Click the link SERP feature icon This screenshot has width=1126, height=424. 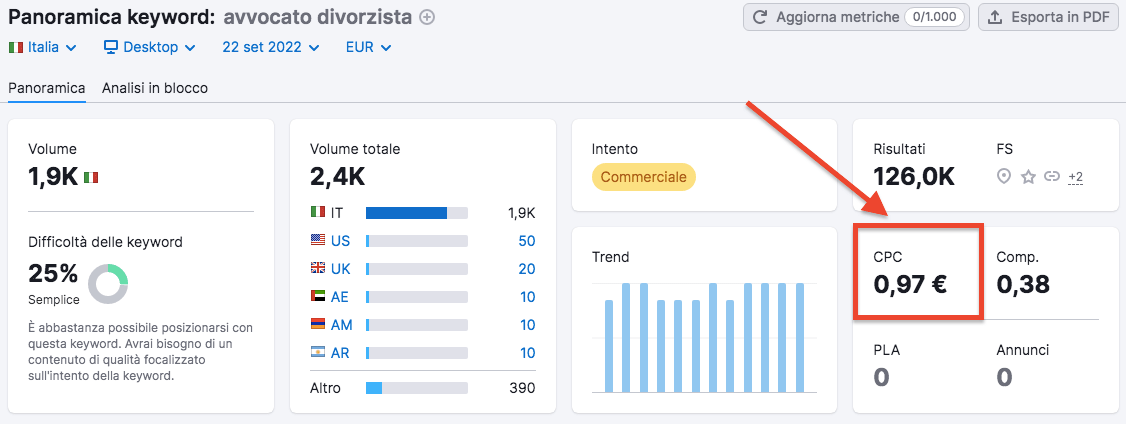(x=1051, y=177)
